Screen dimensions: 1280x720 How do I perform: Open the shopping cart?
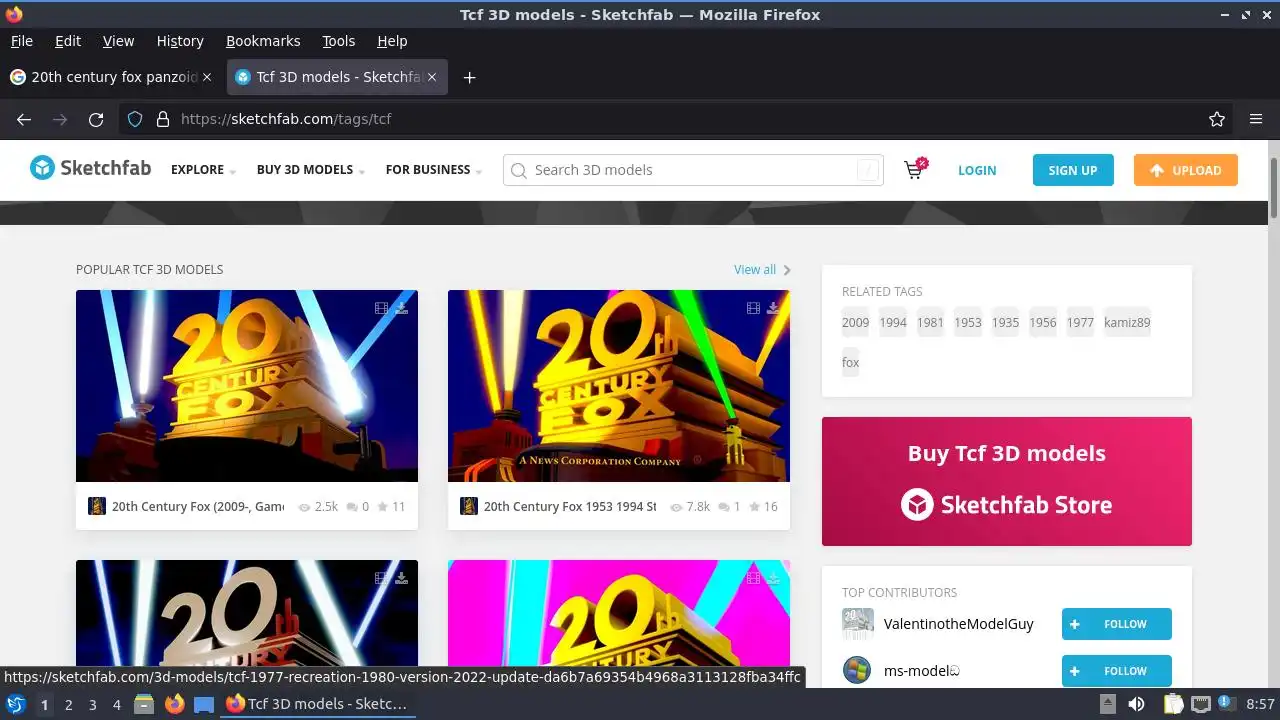[914, 169]
